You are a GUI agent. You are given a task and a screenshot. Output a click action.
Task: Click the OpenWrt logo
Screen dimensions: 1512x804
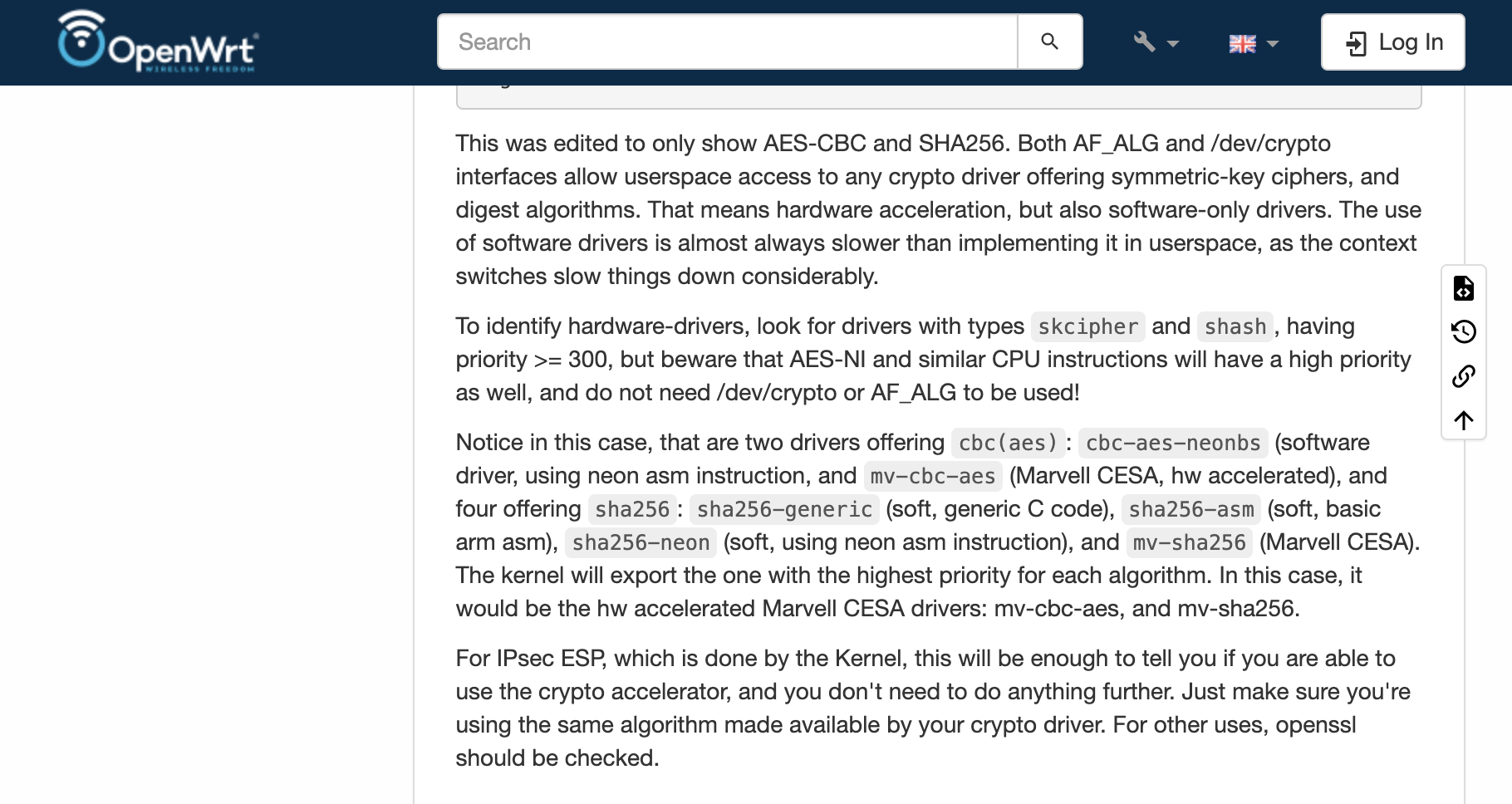(158, 42)
